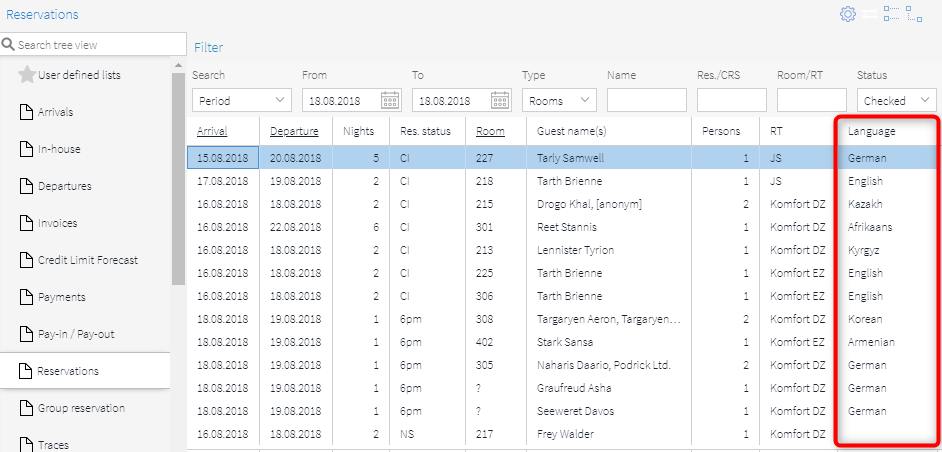Sort by the Departure column header
Screen dimensions: 942x452
[294, 131]
